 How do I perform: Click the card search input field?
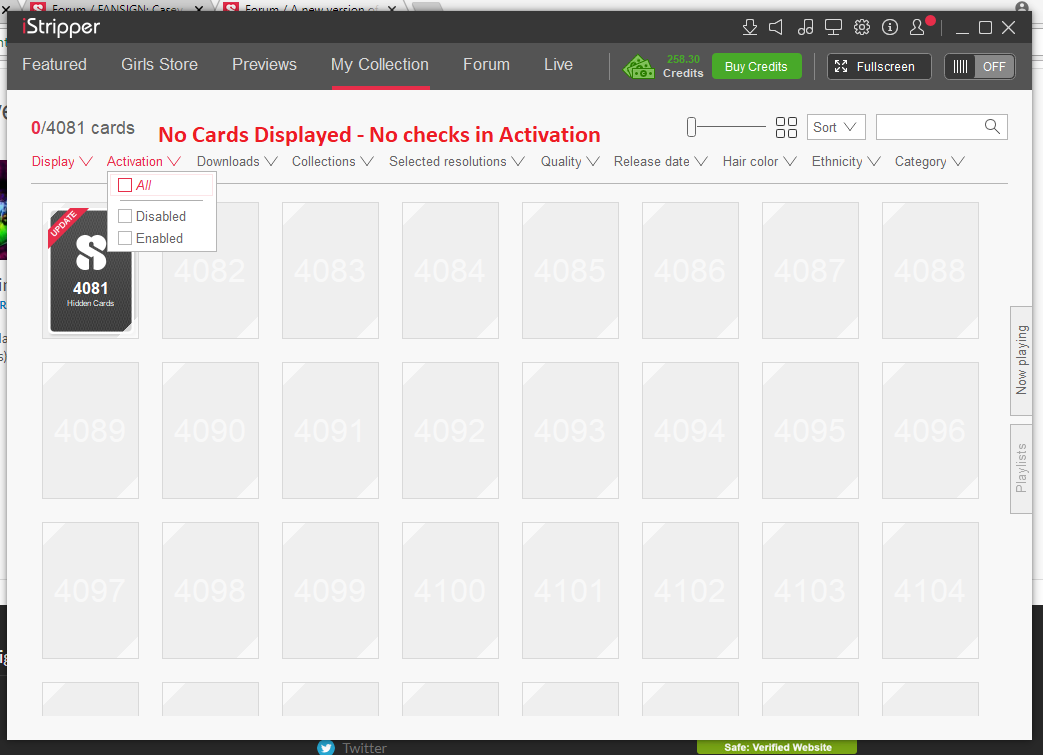pos(941,127)
